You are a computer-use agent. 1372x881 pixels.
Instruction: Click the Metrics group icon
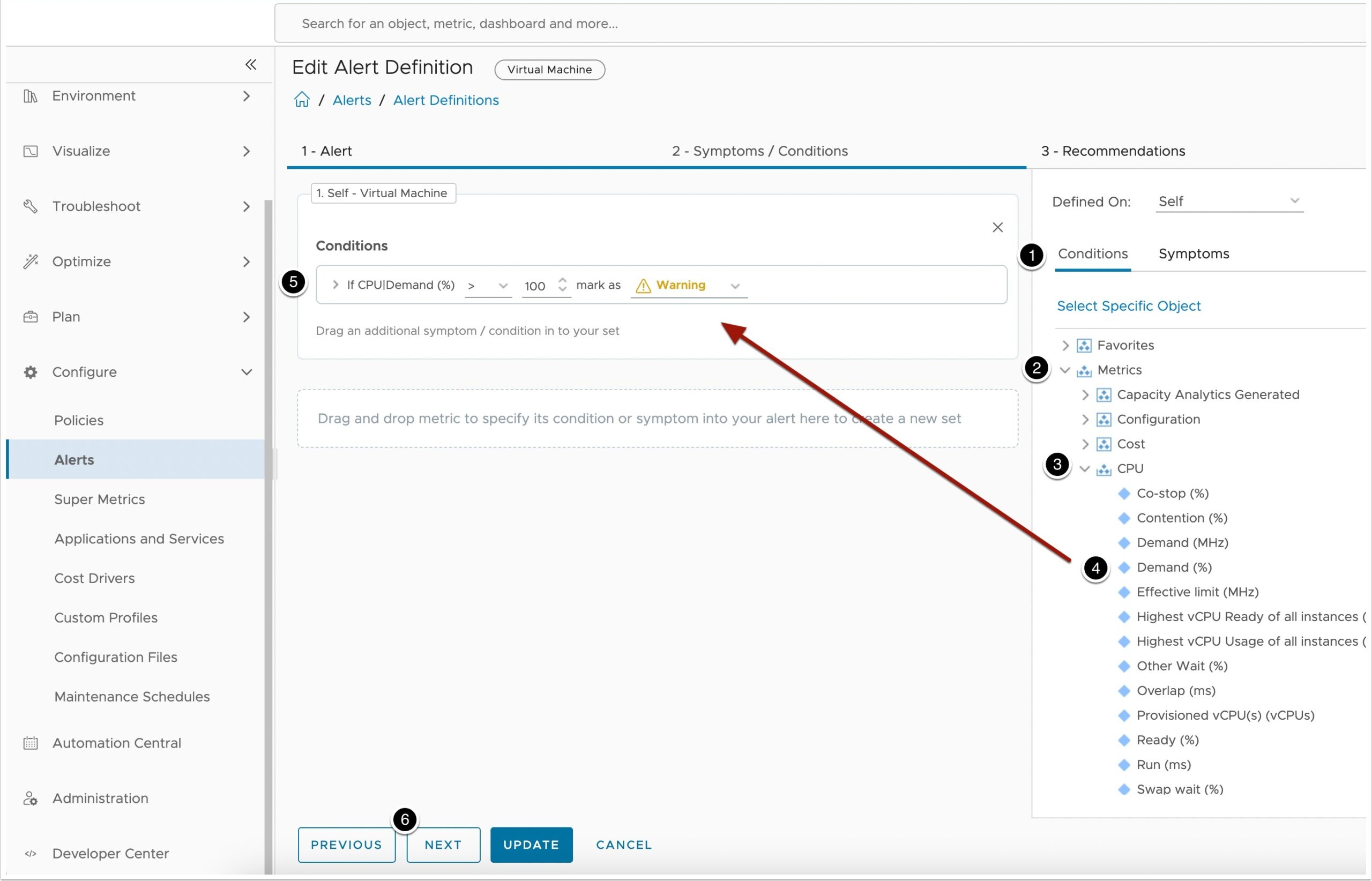(1084, 371)
